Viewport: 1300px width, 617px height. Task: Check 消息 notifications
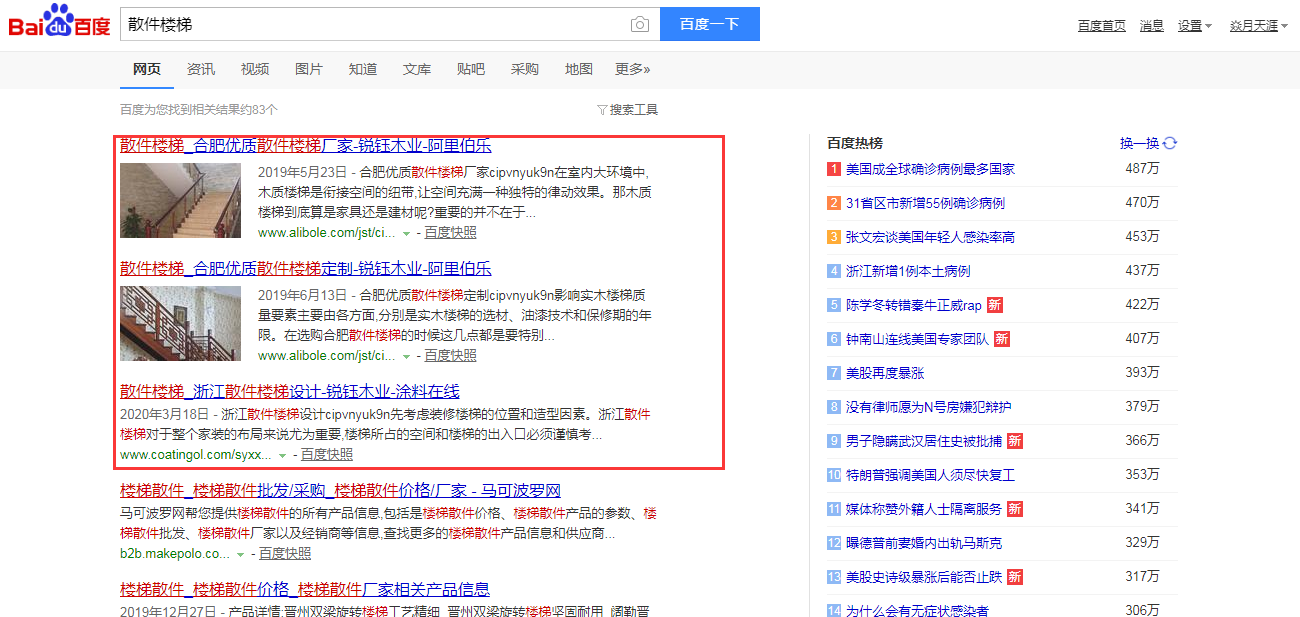1151,25
